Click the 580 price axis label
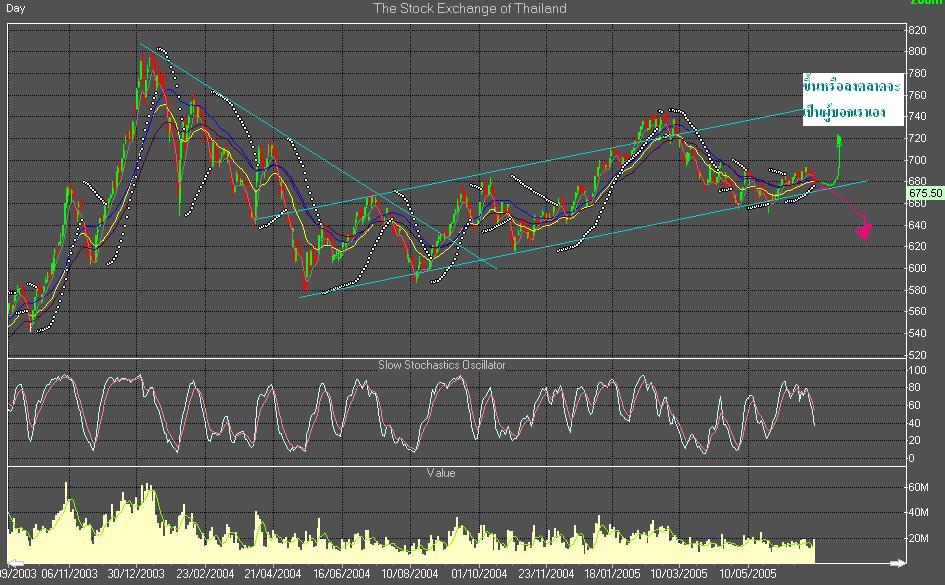The image size is (945, 585). [917, 290]
